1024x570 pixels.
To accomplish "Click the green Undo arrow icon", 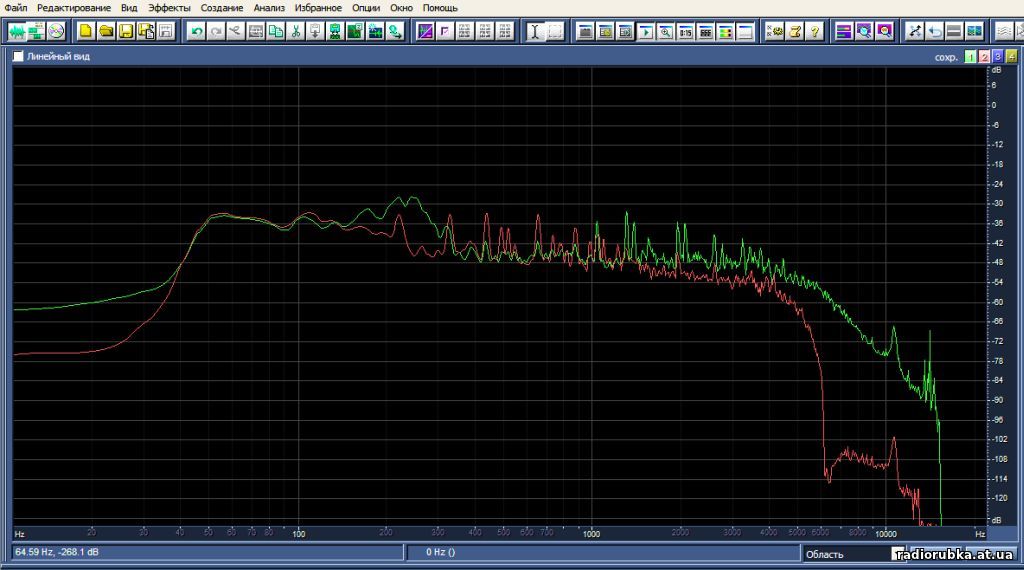I will tap(196, 31).
